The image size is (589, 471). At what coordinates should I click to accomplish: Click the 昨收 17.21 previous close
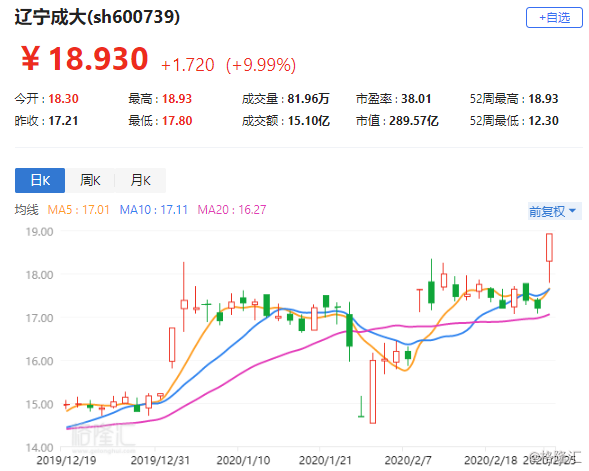coord(47,121)
